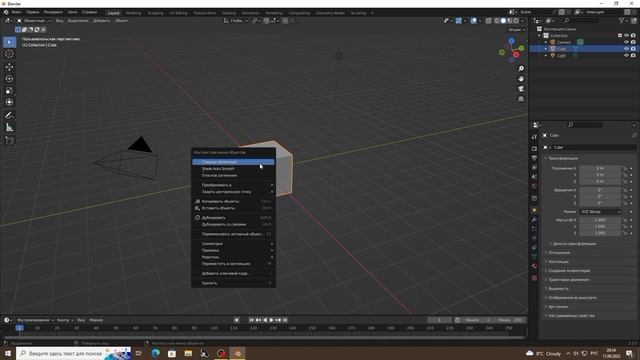The image size is (640, 360).
Task: Click the viewport pan hand icon
Action: (521, 79)
